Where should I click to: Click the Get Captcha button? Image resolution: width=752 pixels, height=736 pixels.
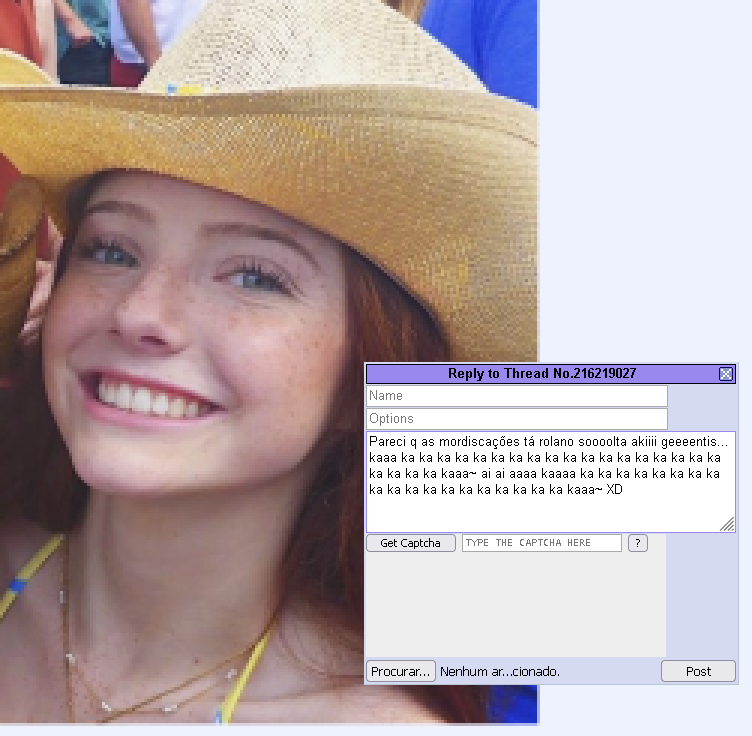(411, 543)
